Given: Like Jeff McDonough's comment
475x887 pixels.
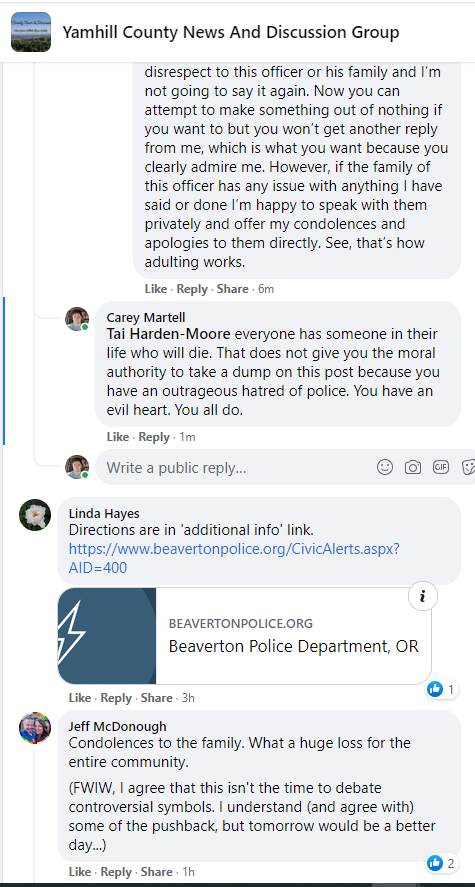Looking at the screenshot, I should (x=80, y=872).
